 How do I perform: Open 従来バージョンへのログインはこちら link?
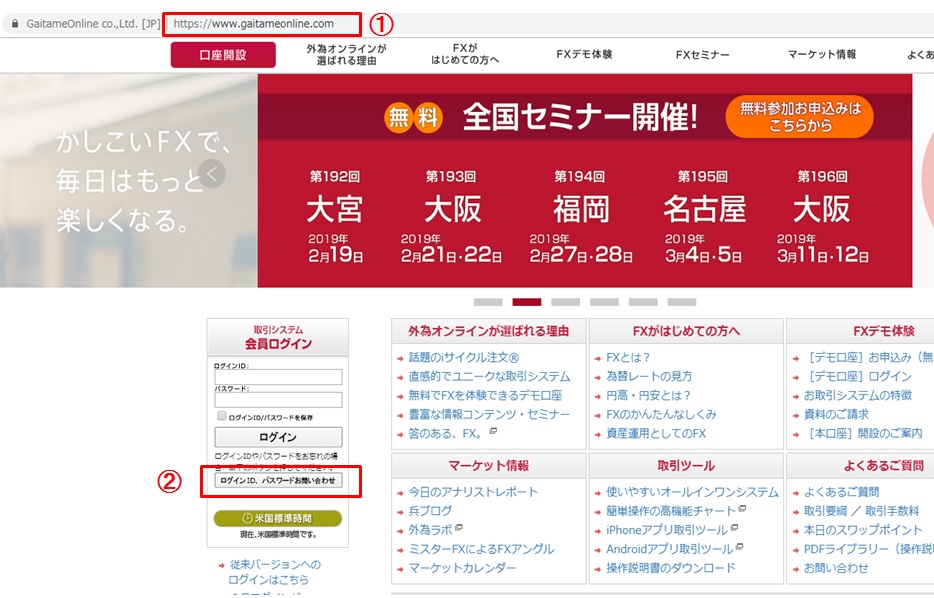275,572
